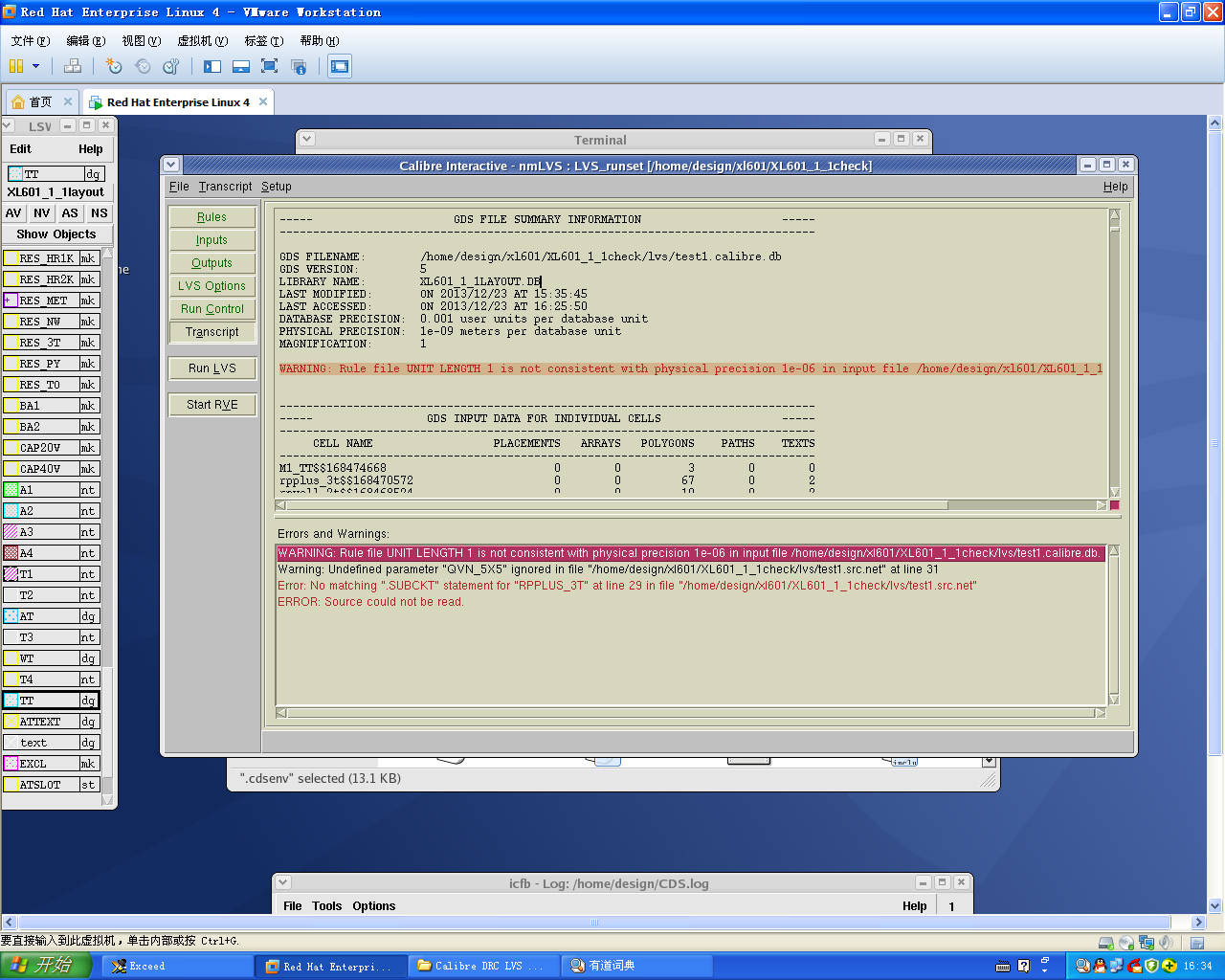Select the ATTEXT layer row
The height and width of the screenshot is (980, 1225).
click(51, 722)
